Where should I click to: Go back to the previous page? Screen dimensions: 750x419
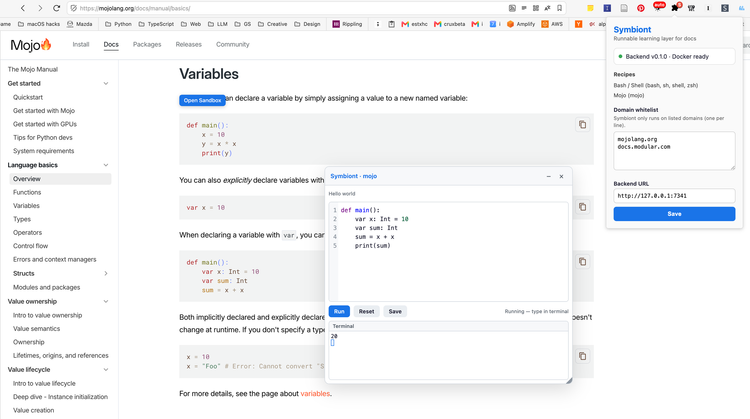pyautogui.click(x=23, y=8)
